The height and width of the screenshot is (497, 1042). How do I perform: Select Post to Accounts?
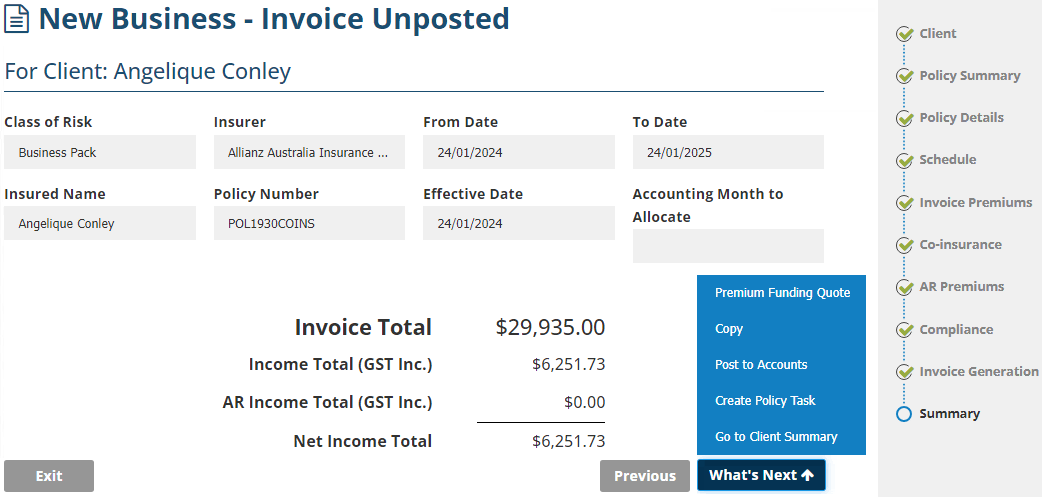tap(761, 365)
